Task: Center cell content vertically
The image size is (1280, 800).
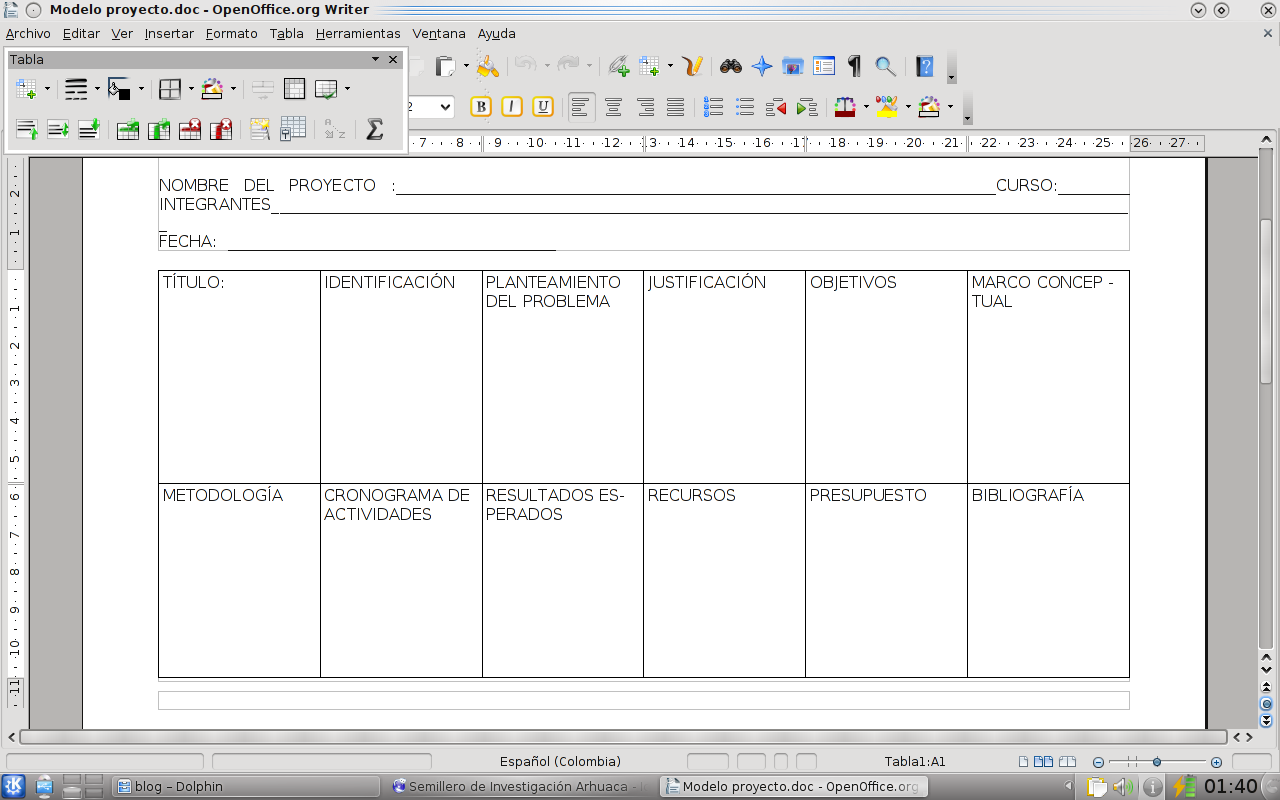Action: [x=58, y=129]
